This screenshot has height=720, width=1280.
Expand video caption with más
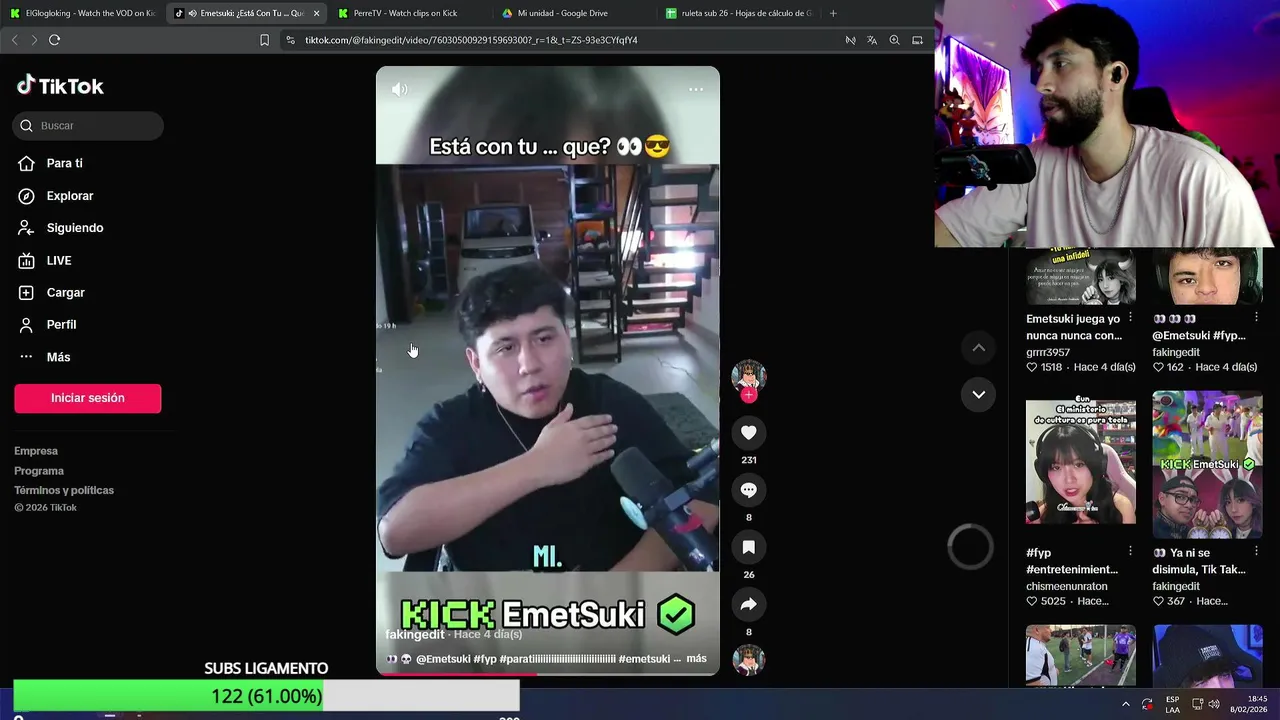click(x=696, y=659)
